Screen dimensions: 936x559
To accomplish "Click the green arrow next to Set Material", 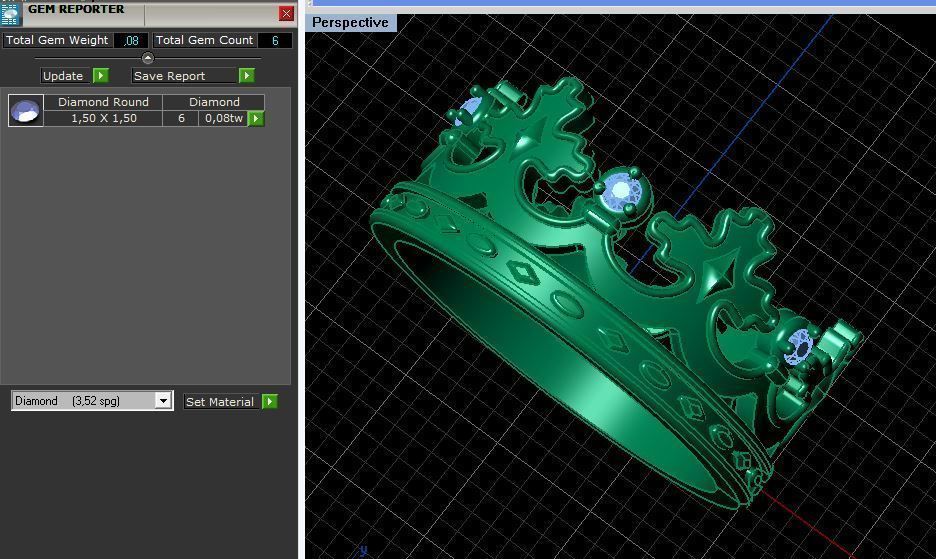I will (270, 401).
